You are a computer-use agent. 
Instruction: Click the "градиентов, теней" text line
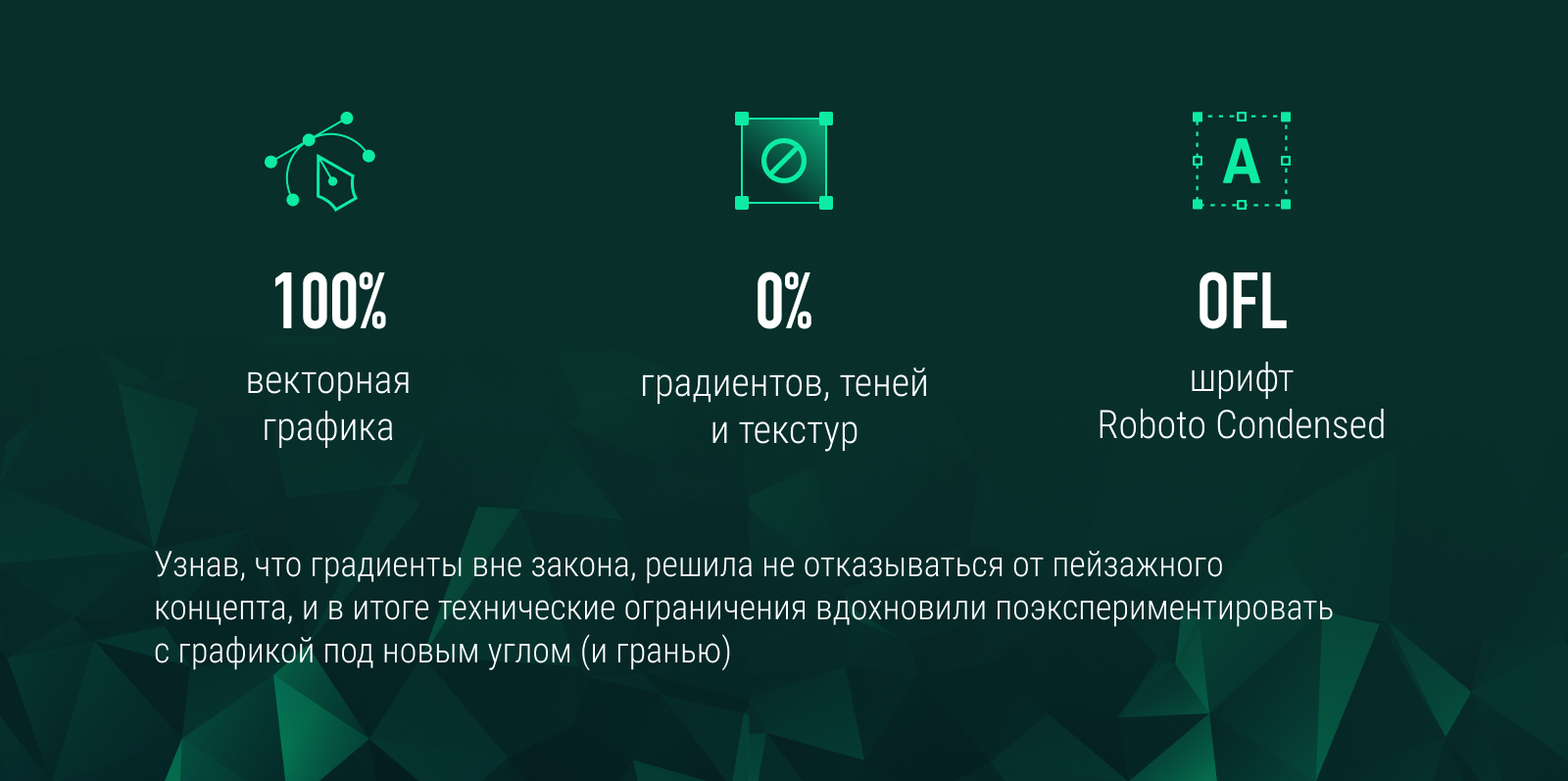[x=784, y=383]
